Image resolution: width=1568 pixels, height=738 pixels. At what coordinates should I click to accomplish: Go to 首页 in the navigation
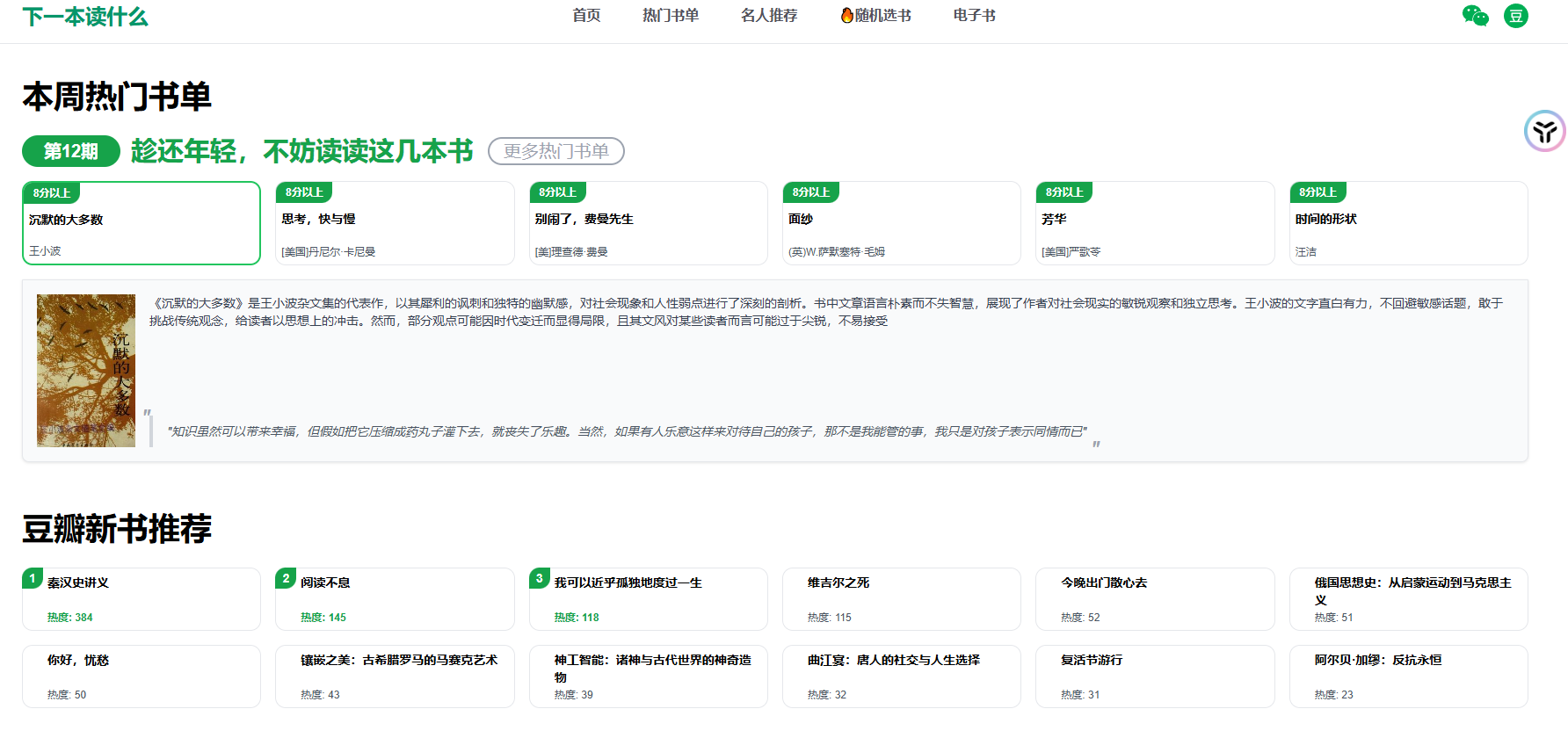tap(586, 15)
